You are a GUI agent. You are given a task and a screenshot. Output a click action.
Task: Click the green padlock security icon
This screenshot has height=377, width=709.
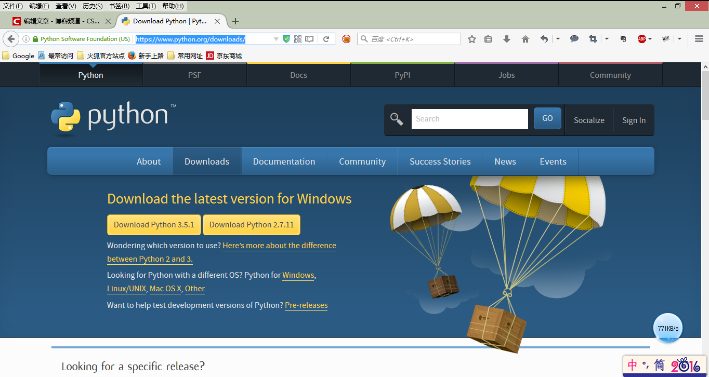point(35,39)
